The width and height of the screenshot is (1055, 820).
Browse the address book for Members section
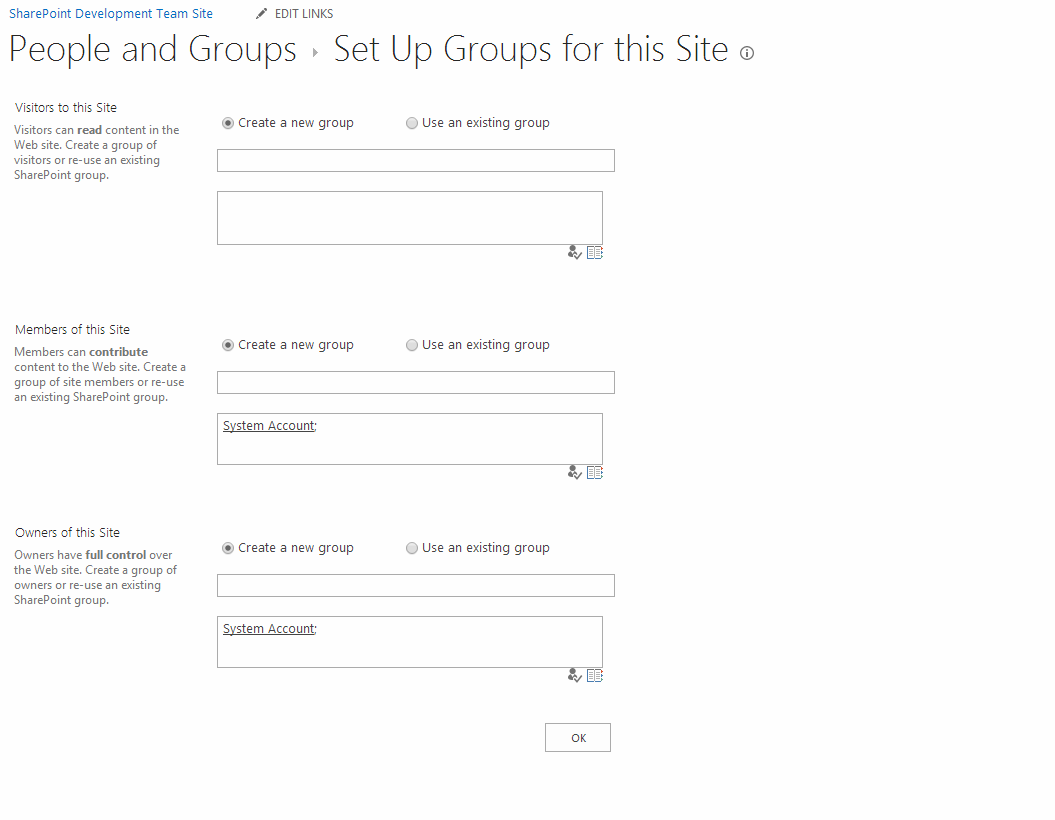pyautogui.click(x=594, y=471)
